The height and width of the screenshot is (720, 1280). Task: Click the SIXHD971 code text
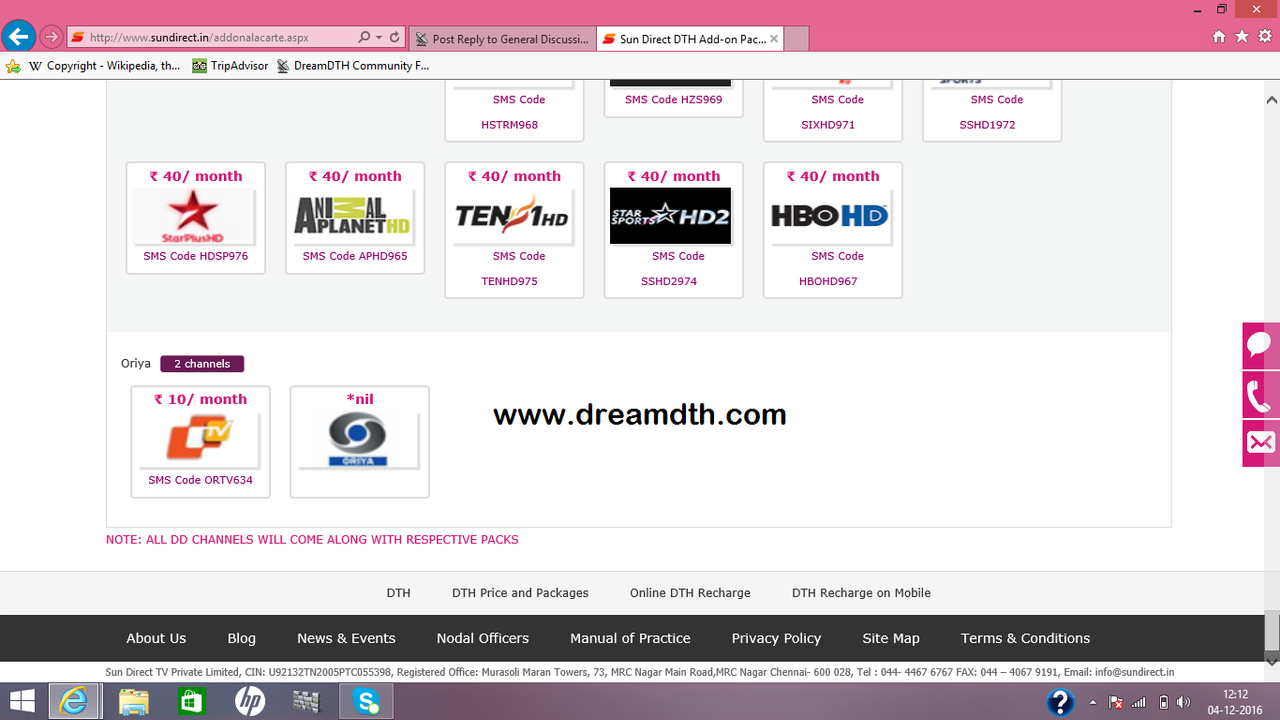click(x=828, y=125)
